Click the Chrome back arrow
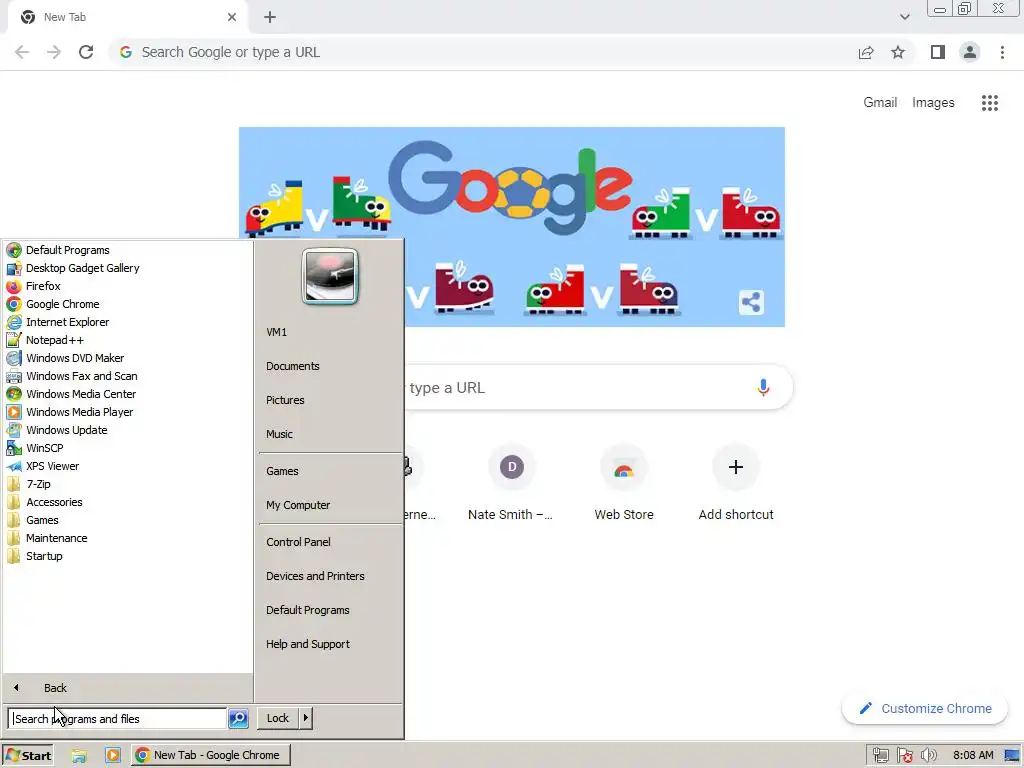This screenshot has height=768, width=1024. click(22, 52)
